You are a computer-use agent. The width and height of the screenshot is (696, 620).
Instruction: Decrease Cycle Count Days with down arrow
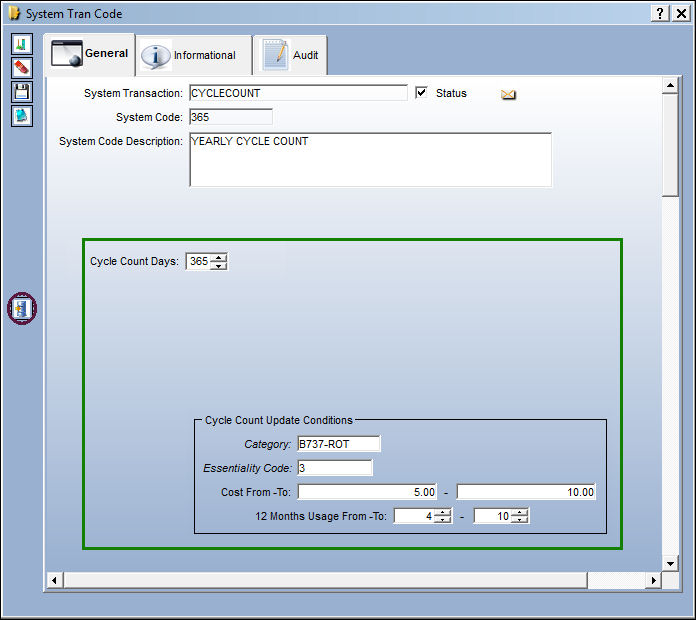pyautogui.click(x=218, y=265)
